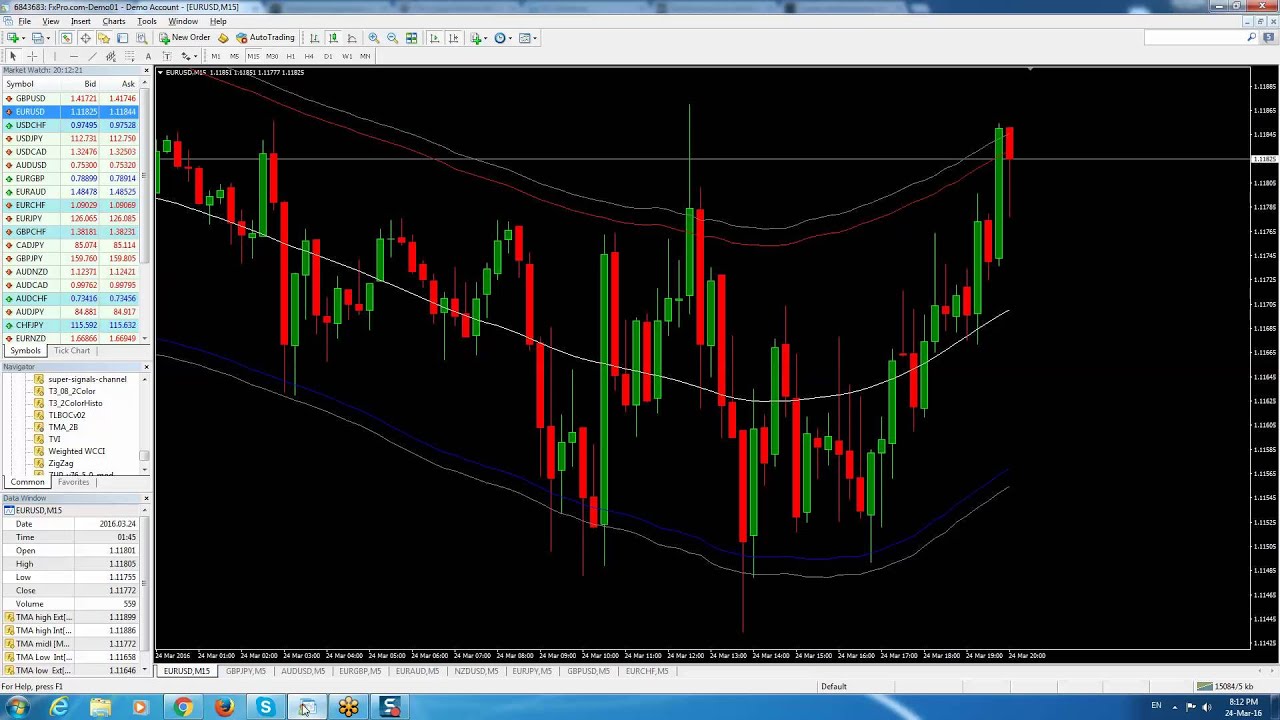The image size is (1280, 720).
Task: Switch chart to Line Chart mode
Action: [x=352, y=38]
